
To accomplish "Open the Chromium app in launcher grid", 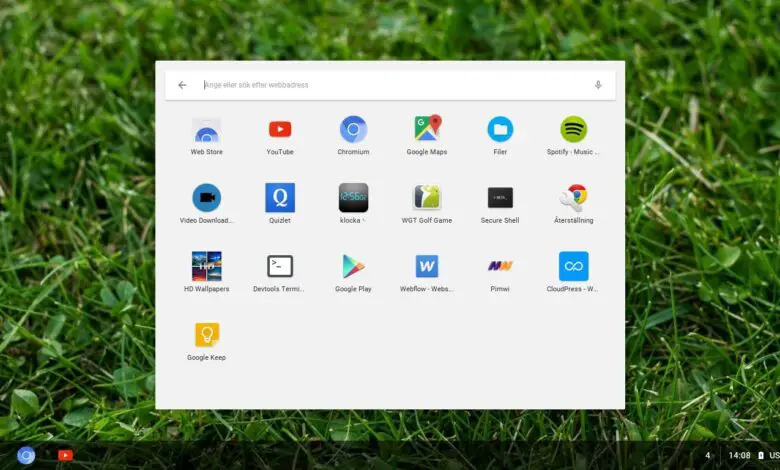I will click(353, 129).
